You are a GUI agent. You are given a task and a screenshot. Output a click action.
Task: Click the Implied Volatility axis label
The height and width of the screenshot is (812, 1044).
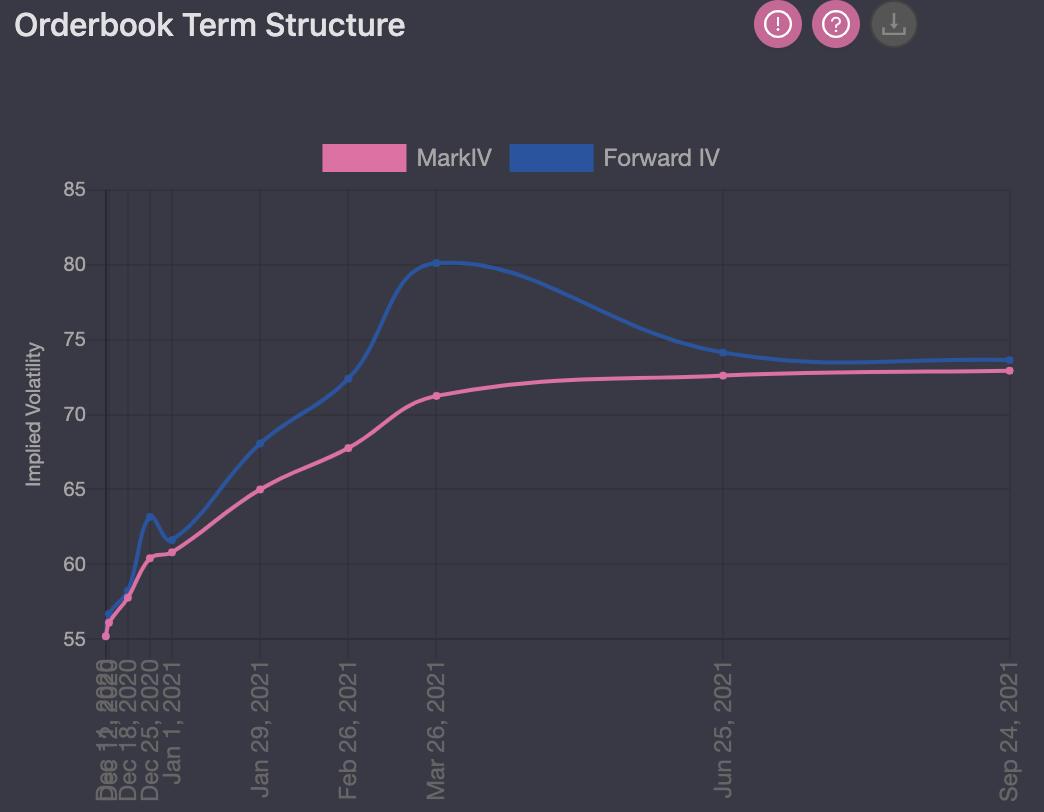coord(35,414)
